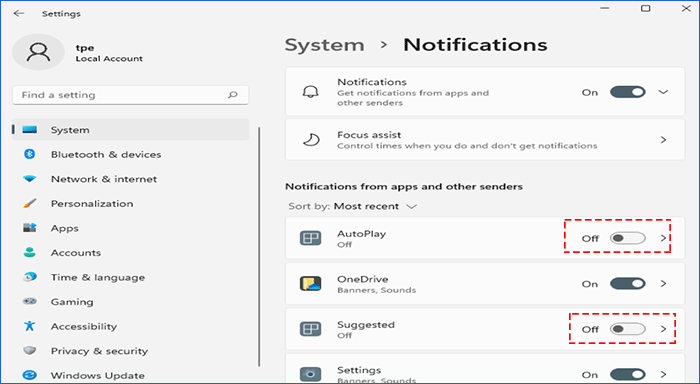
Task: Click the tpe Local Account name
Action: point(109,53)
